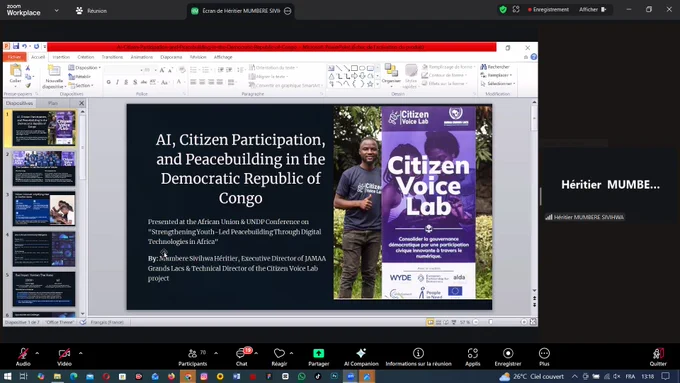Leave the meeting with Quitter
Screen dimensions: 680x383
658,357
